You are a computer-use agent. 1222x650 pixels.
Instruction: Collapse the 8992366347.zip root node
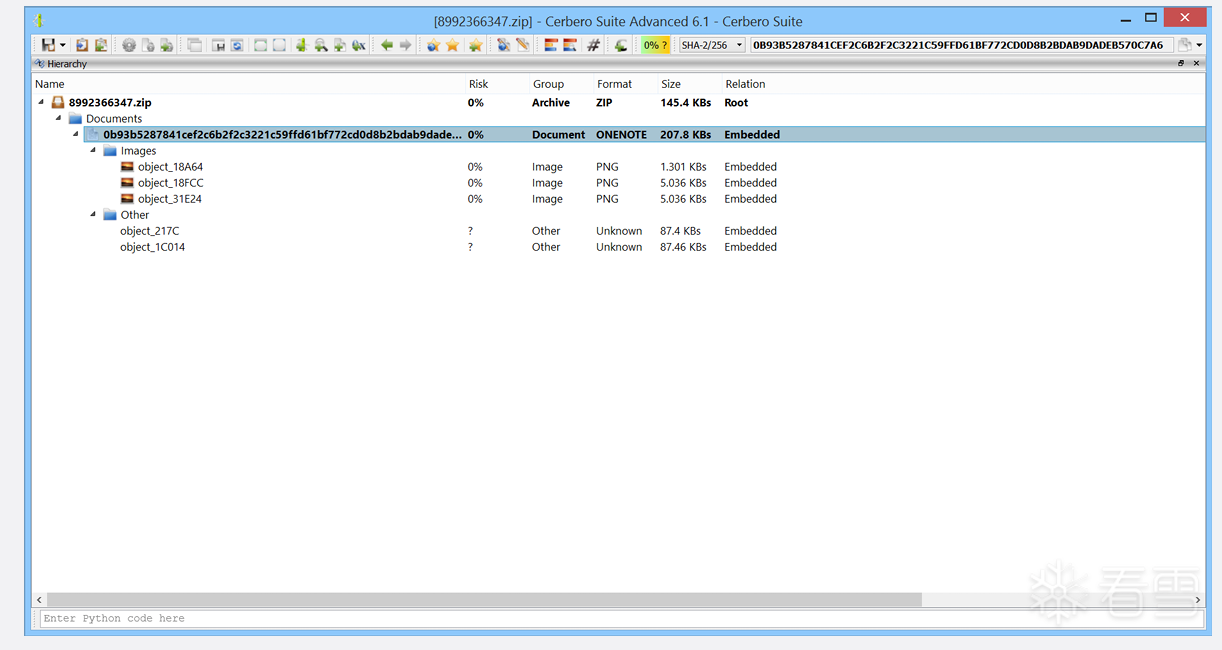[x=41, y=102]
